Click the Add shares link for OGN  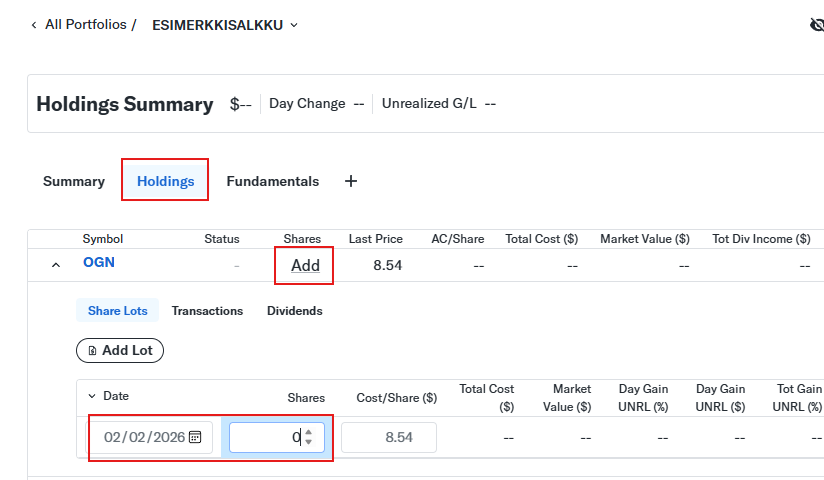(x=305, y=265)
